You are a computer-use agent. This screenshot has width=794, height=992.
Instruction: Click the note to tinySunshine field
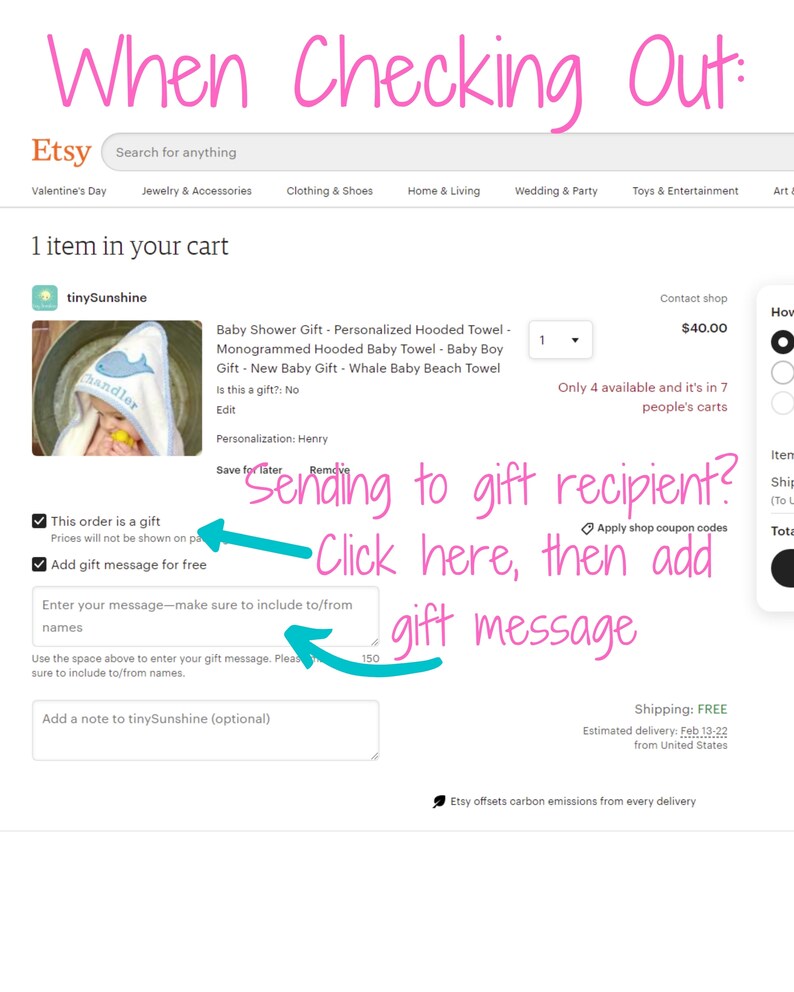click(206, 730)
